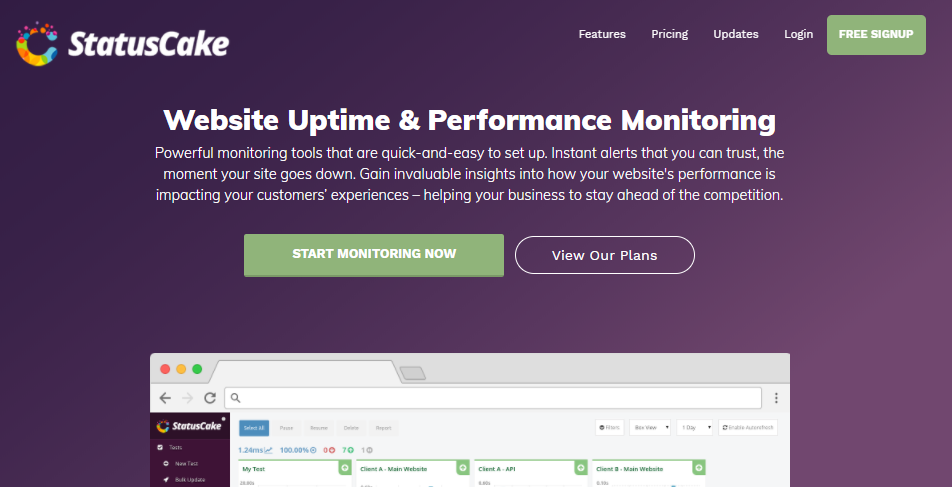
Task: Open Tests in the dashboard sidebar
Action: click(x=170, y=448)
